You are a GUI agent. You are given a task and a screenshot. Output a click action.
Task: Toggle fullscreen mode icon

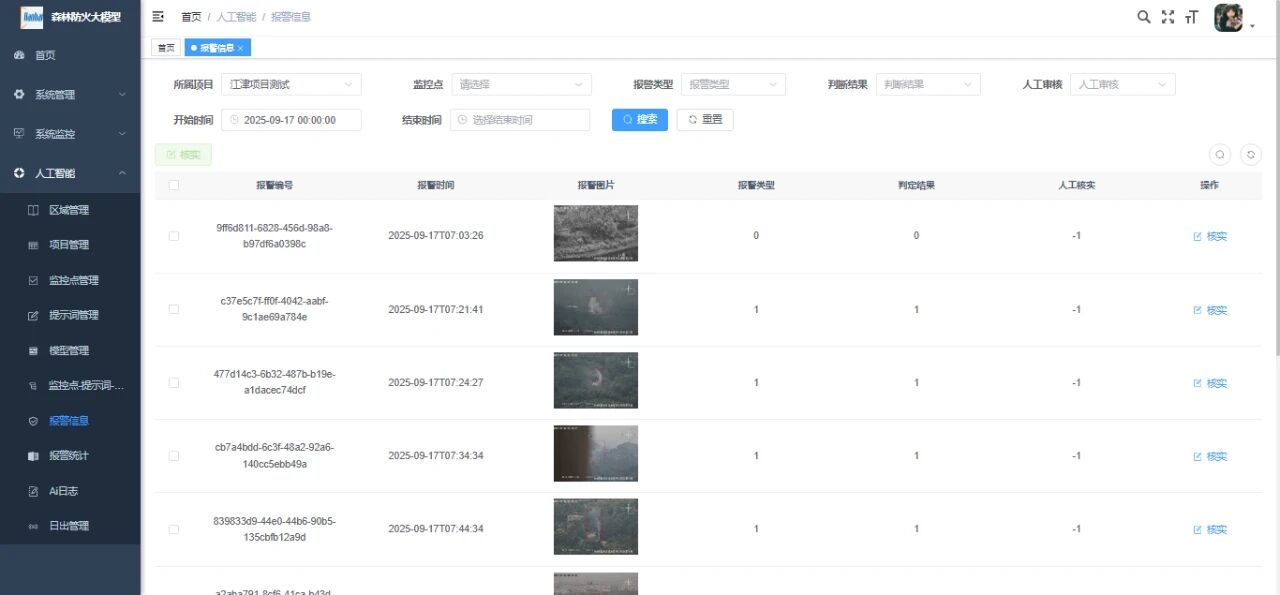point(1168,17)
